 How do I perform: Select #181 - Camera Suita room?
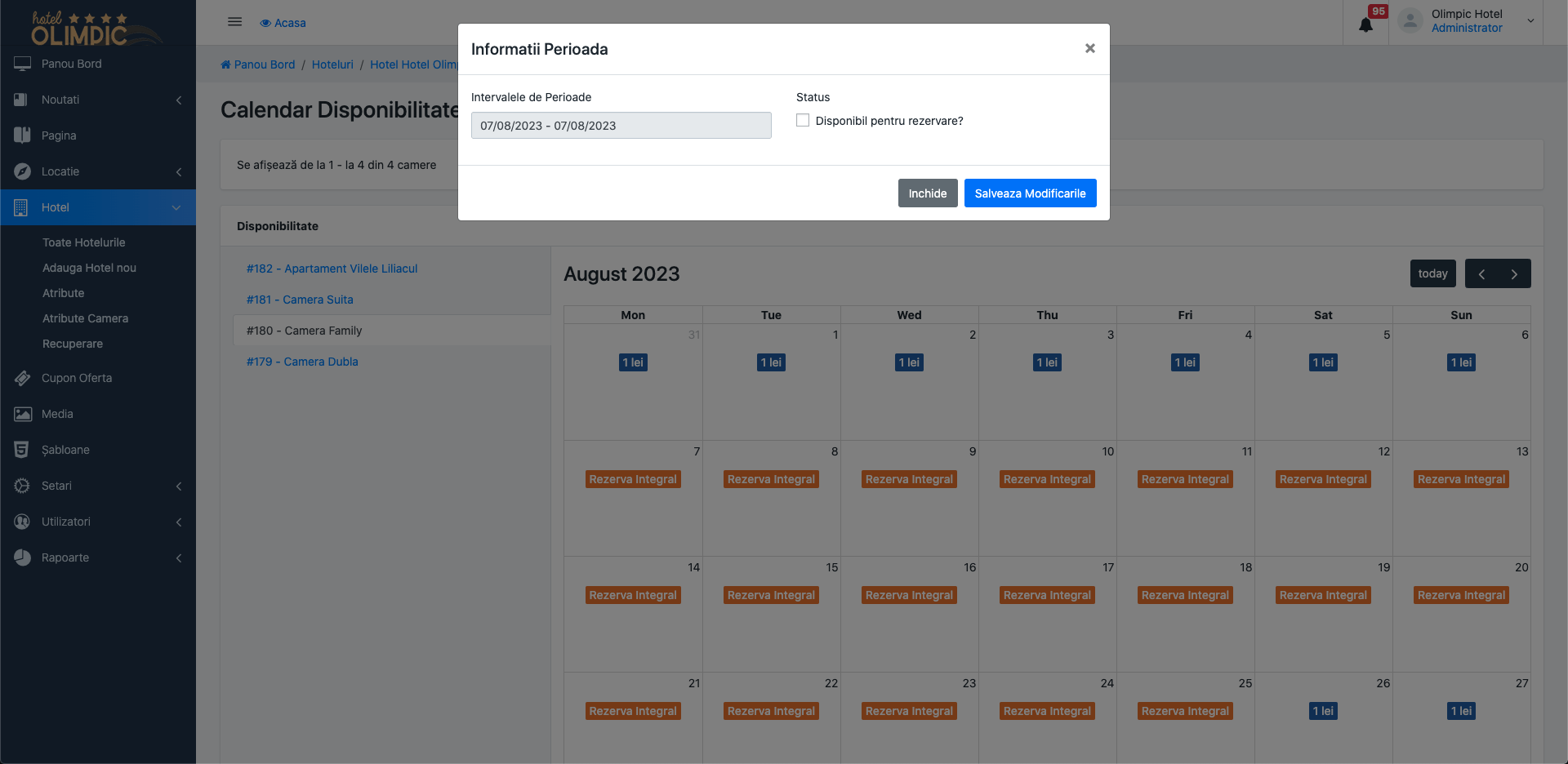click(x=300, y=300)
